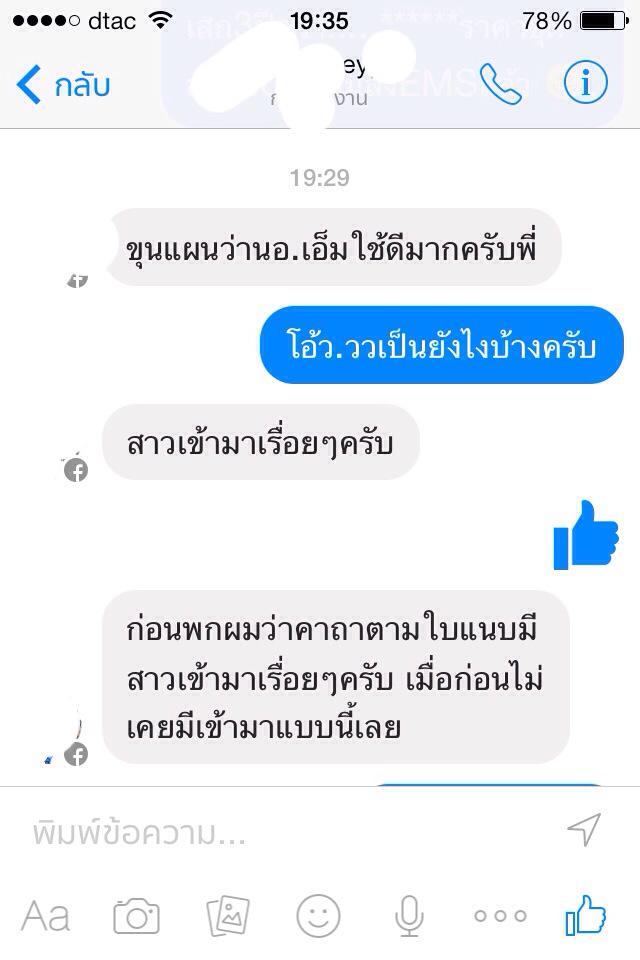
Task: Tap the microphone voice message icon
Action: (x=408, y=916)
